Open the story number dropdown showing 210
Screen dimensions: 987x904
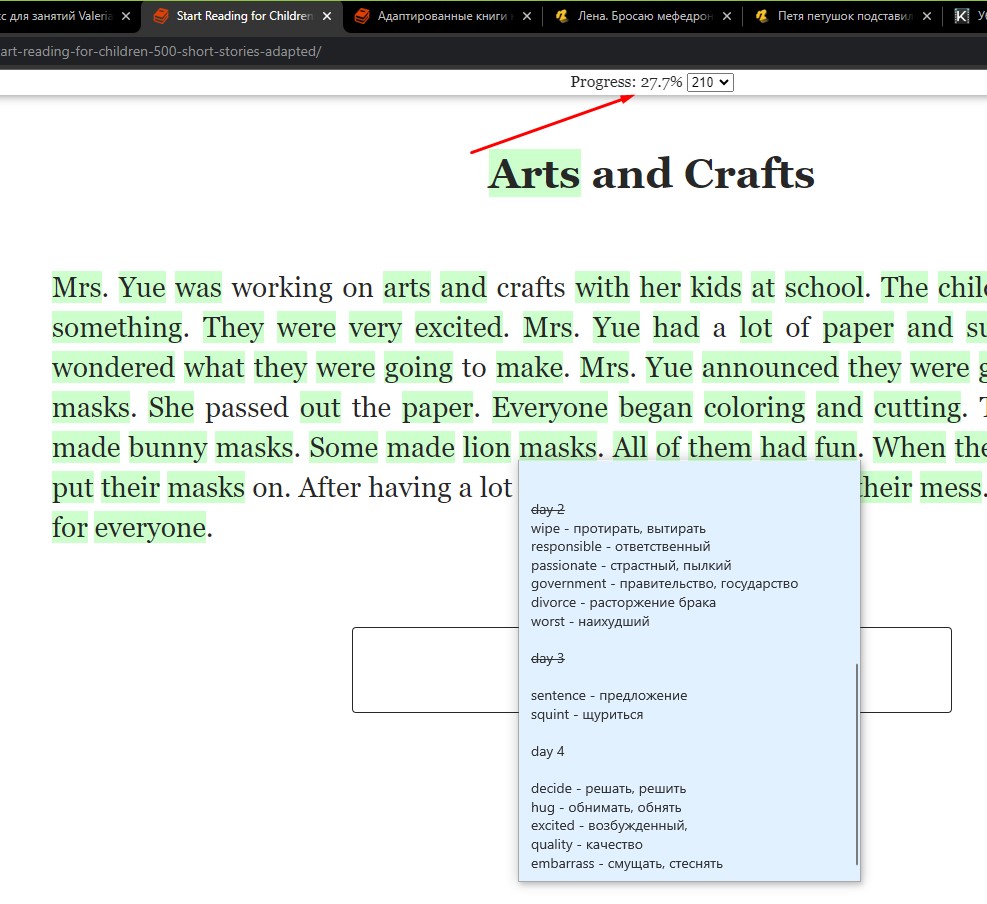[x=710, y=82]
